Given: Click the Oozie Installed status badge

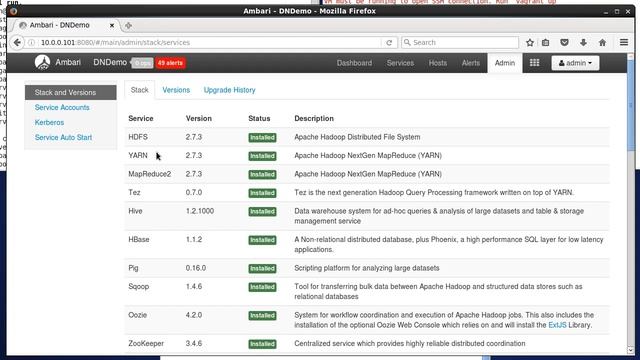Looking at the screenshot, I should click(x=262, y=316).
